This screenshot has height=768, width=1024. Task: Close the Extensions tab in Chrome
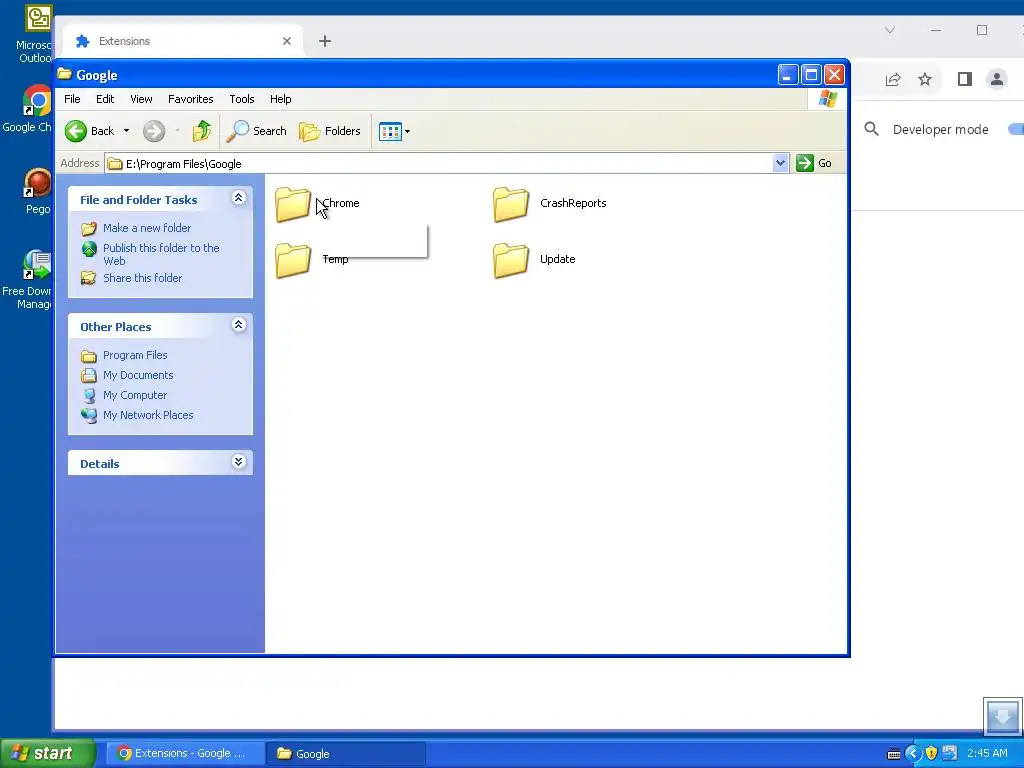tap(287, 41)
